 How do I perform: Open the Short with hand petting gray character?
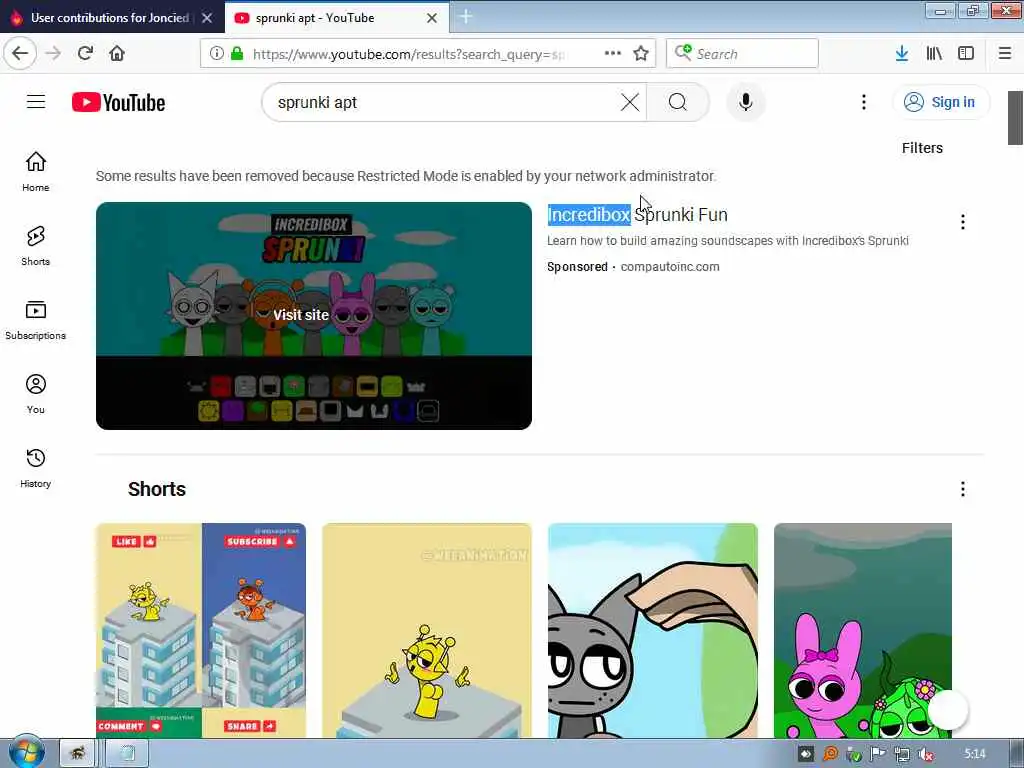[653, 630]
